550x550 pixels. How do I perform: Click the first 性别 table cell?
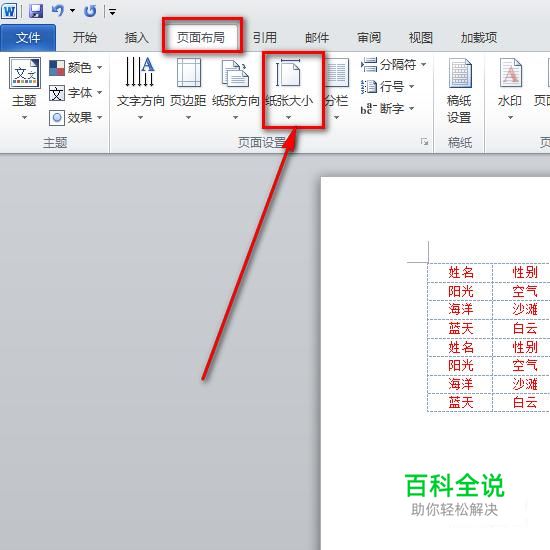(x=524, y=273)
